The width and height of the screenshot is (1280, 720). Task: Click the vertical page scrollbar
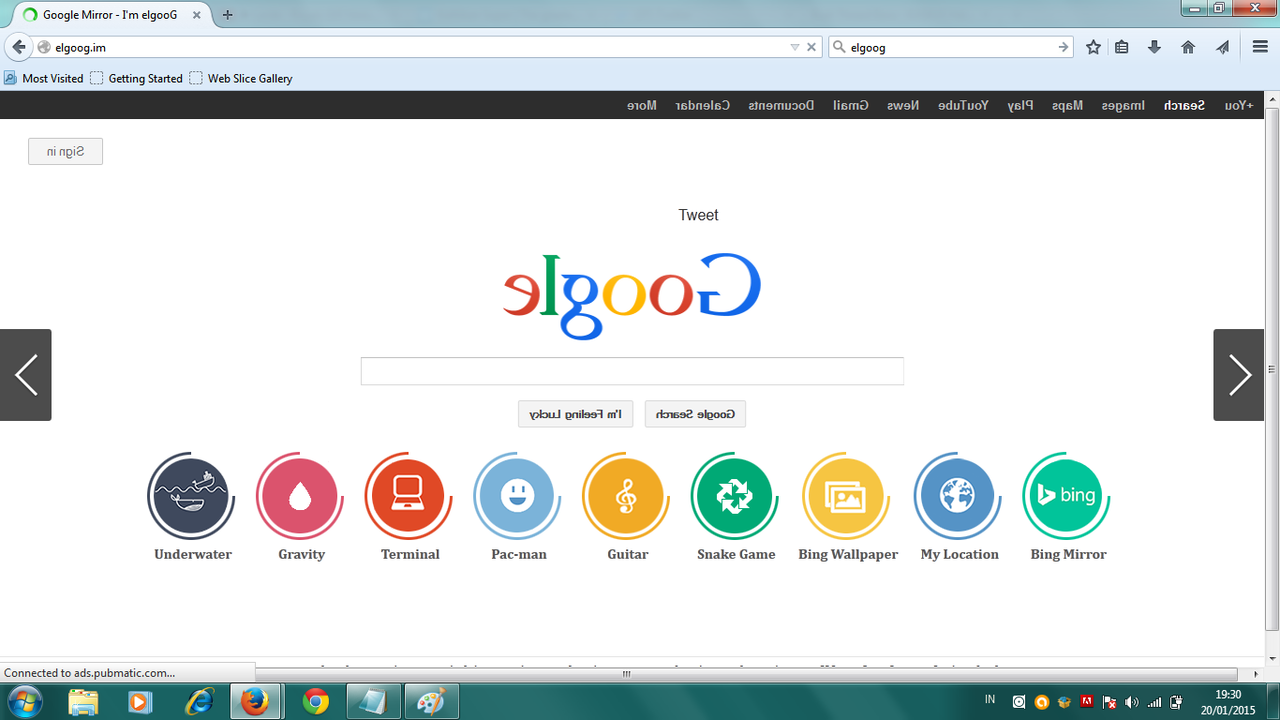coord(1272,370)
